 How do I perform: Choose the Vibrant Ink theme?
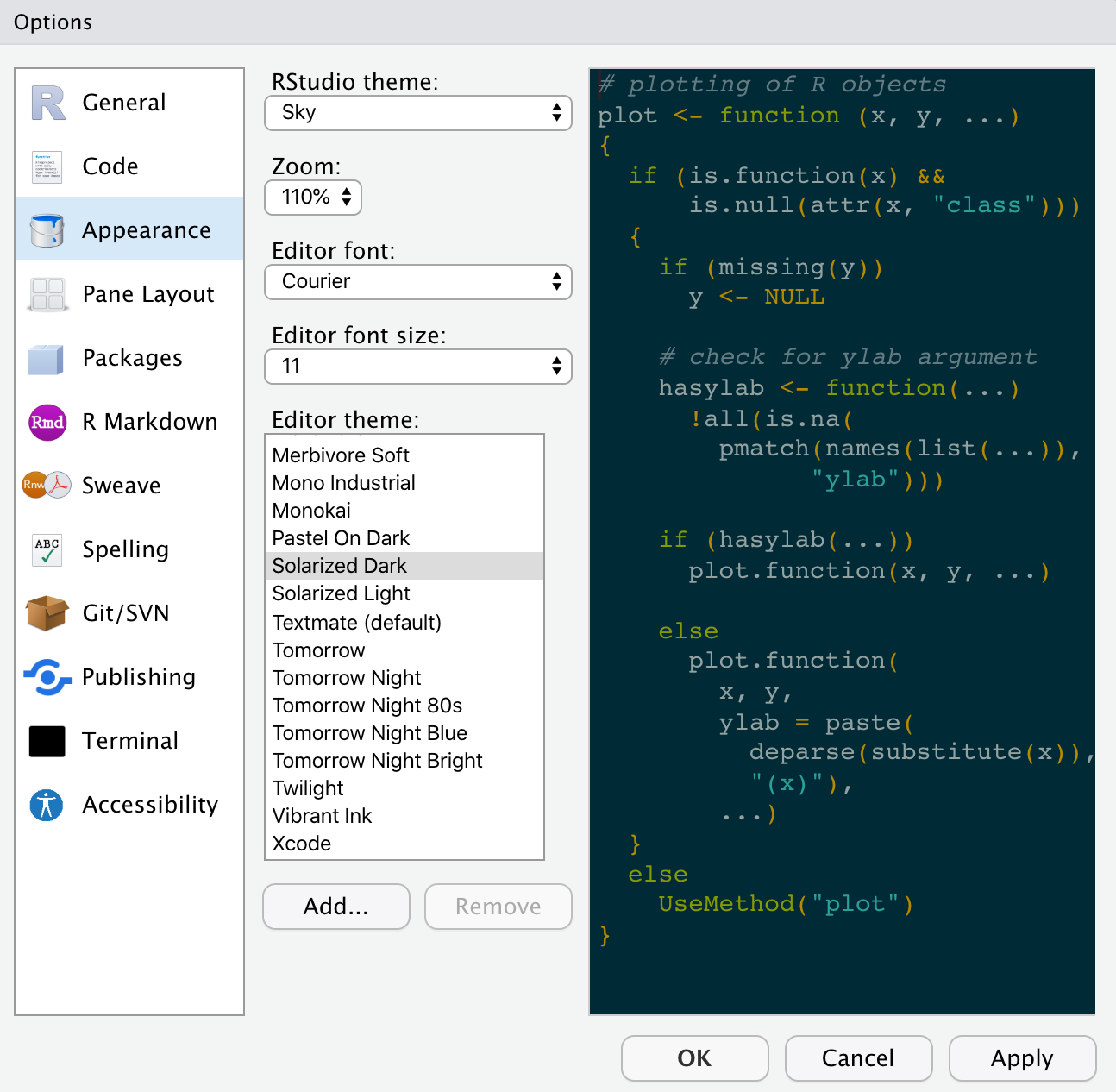click(404, 816)
